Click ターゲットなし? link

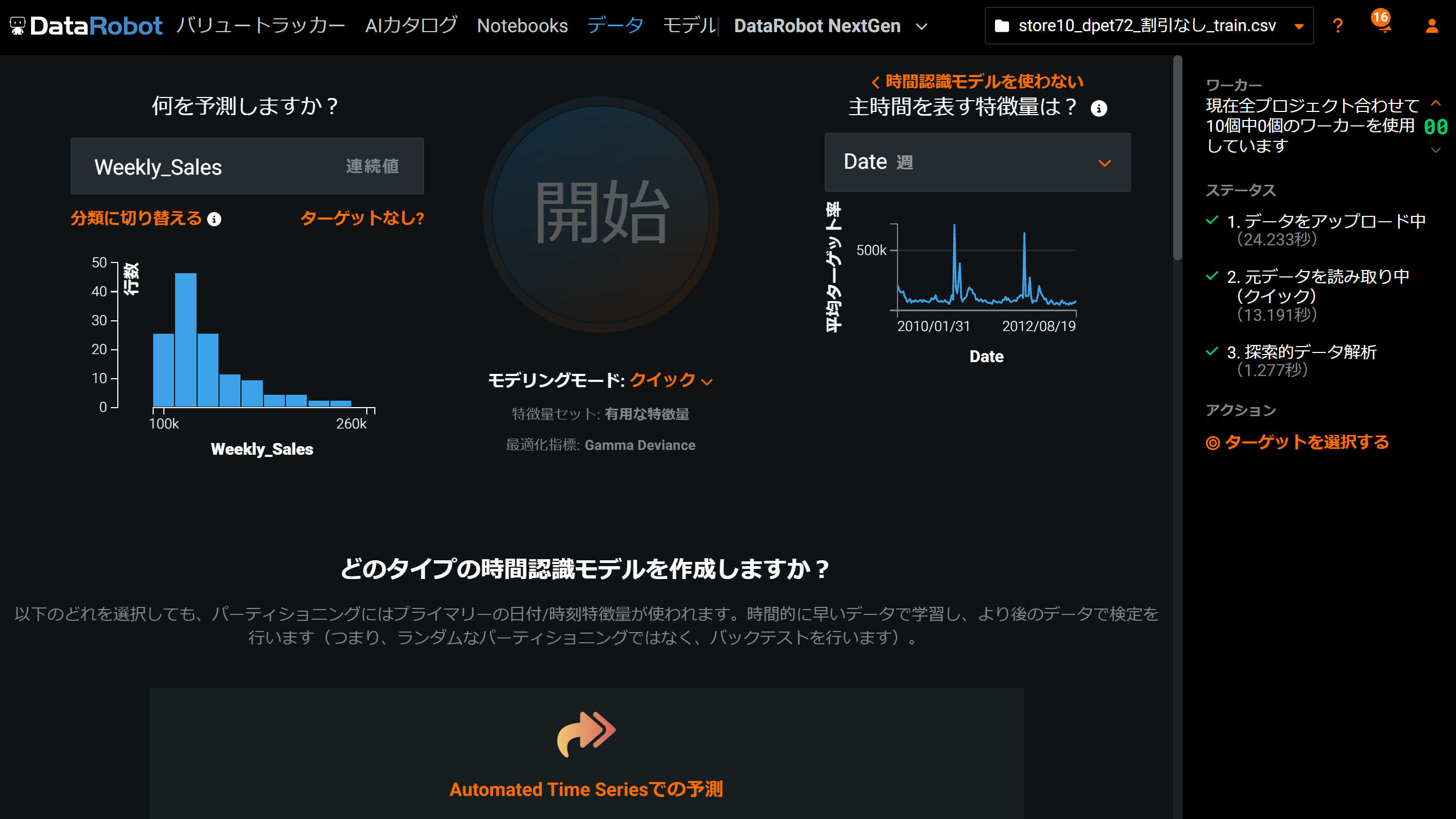click(362, 218)
